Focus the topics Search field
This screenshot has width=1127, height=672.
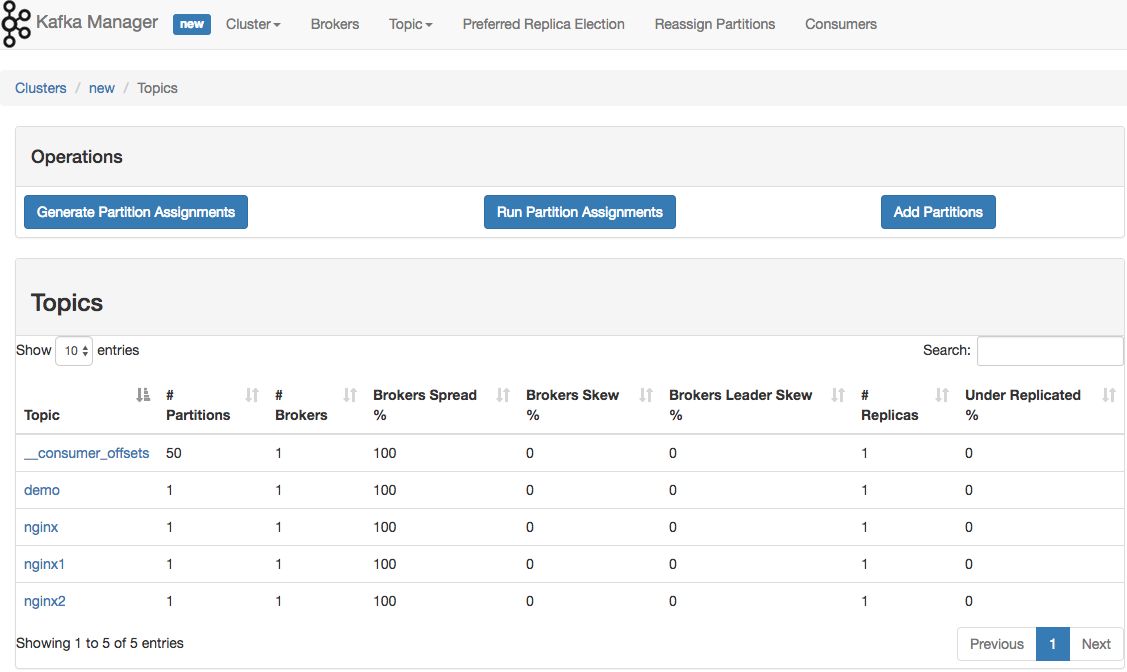(1050, 351)
